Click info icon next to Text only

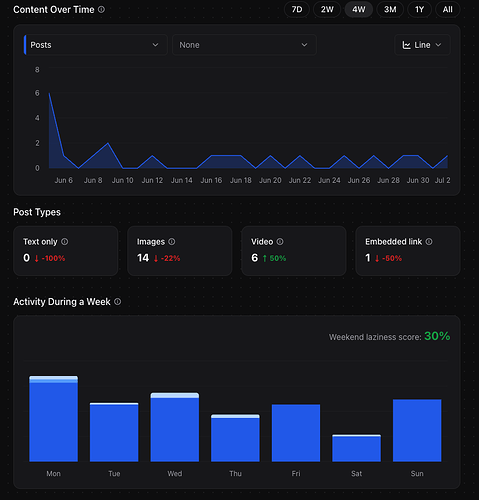[65, 242]
